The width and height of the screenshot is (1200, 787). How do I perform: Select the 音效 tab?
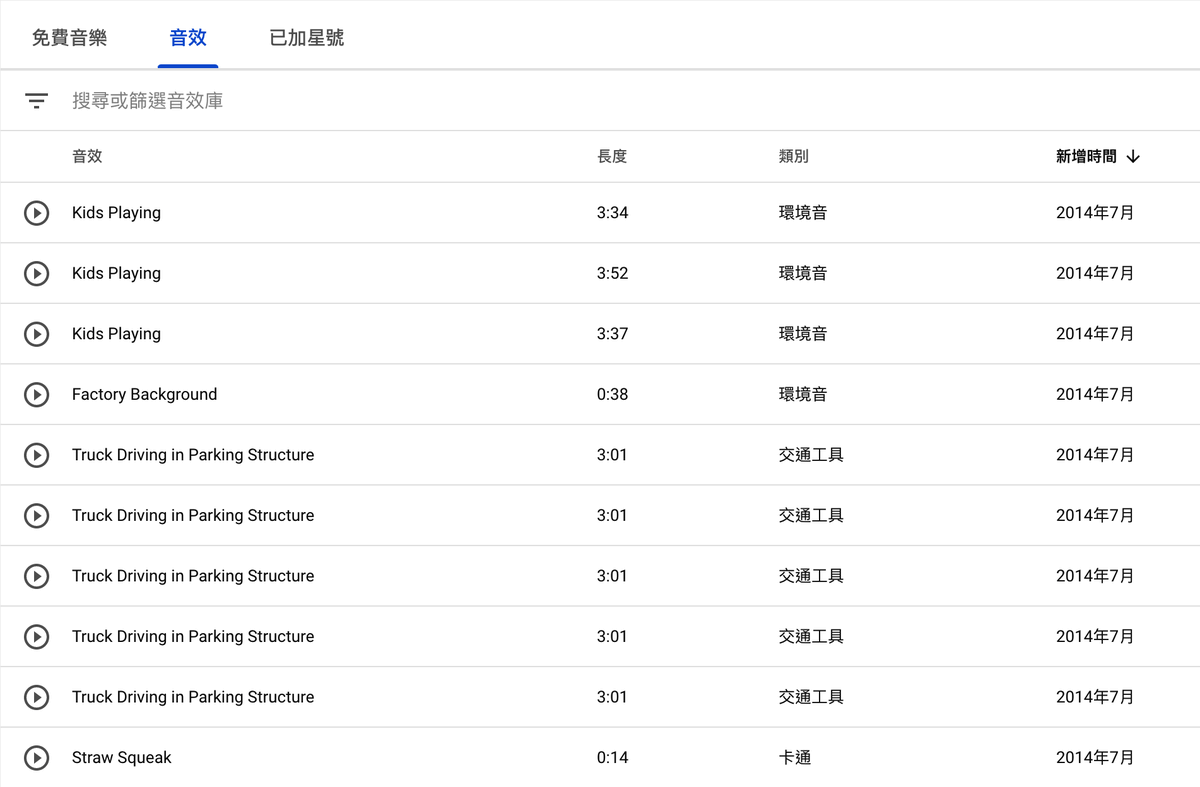click(188, 38)
